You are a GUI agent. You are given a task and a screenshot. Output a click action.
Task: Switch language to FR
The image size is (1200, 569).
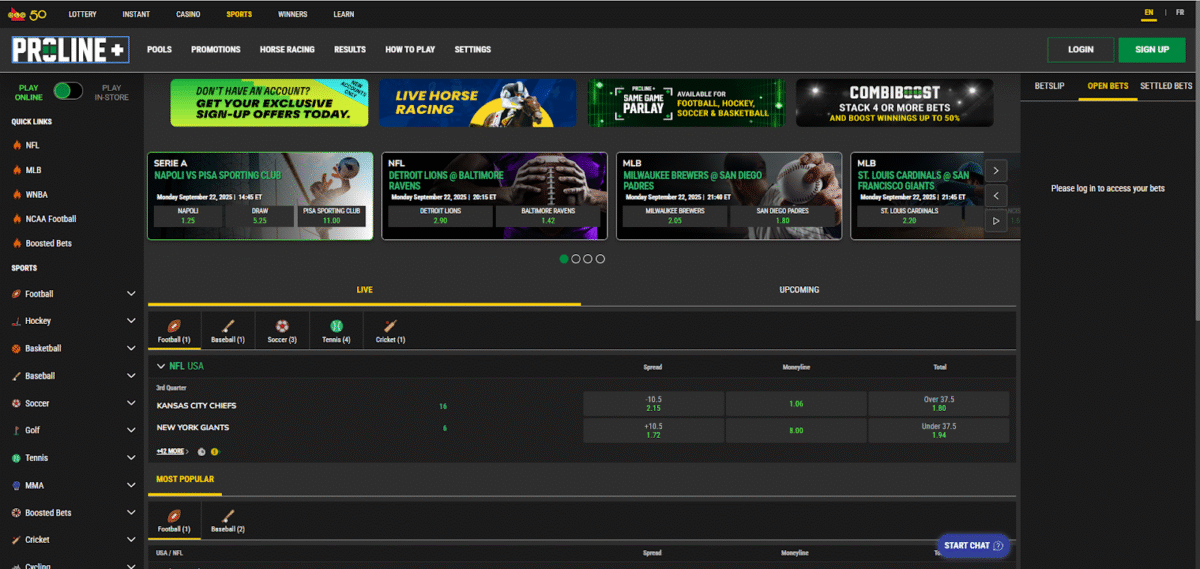(1180, 12)
